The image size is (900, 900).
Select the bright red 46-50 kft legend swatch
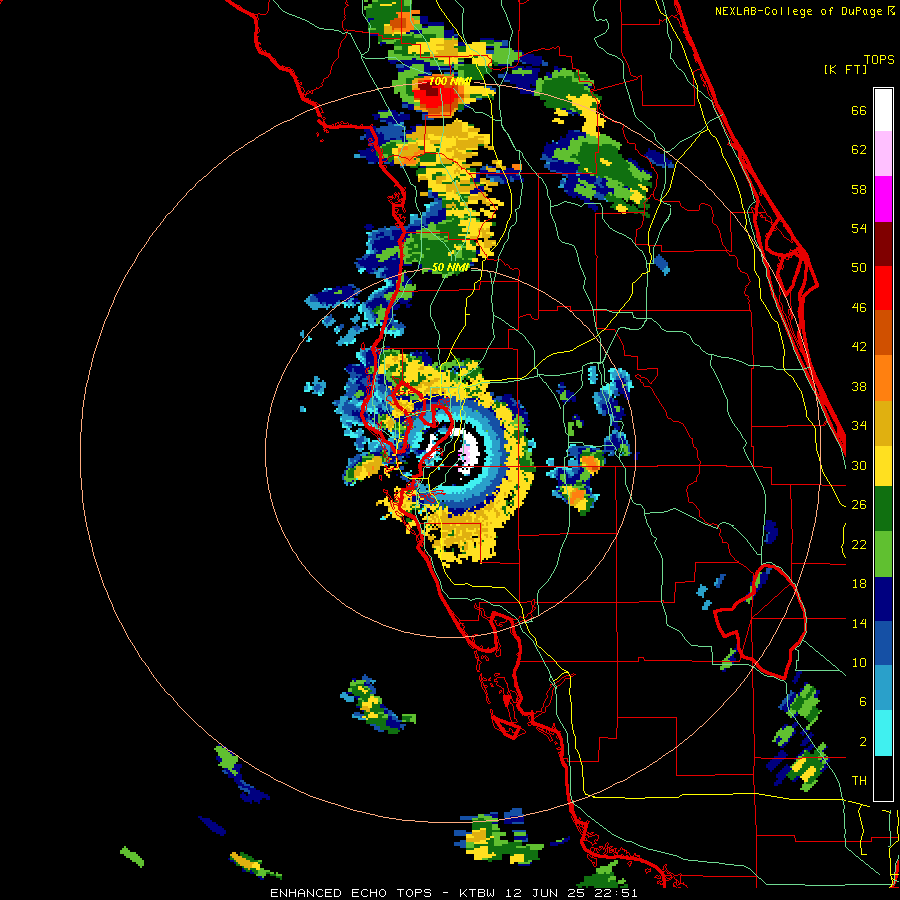883,288
